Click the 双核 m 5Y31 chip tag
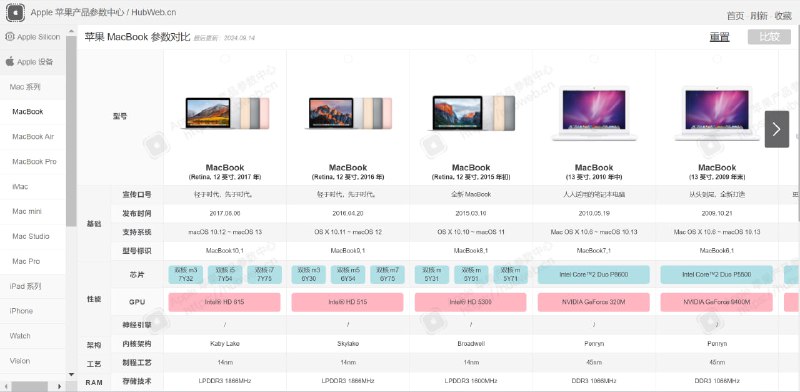Image resolution: width=800 pixels, height=392 pixels. point(432,275)
